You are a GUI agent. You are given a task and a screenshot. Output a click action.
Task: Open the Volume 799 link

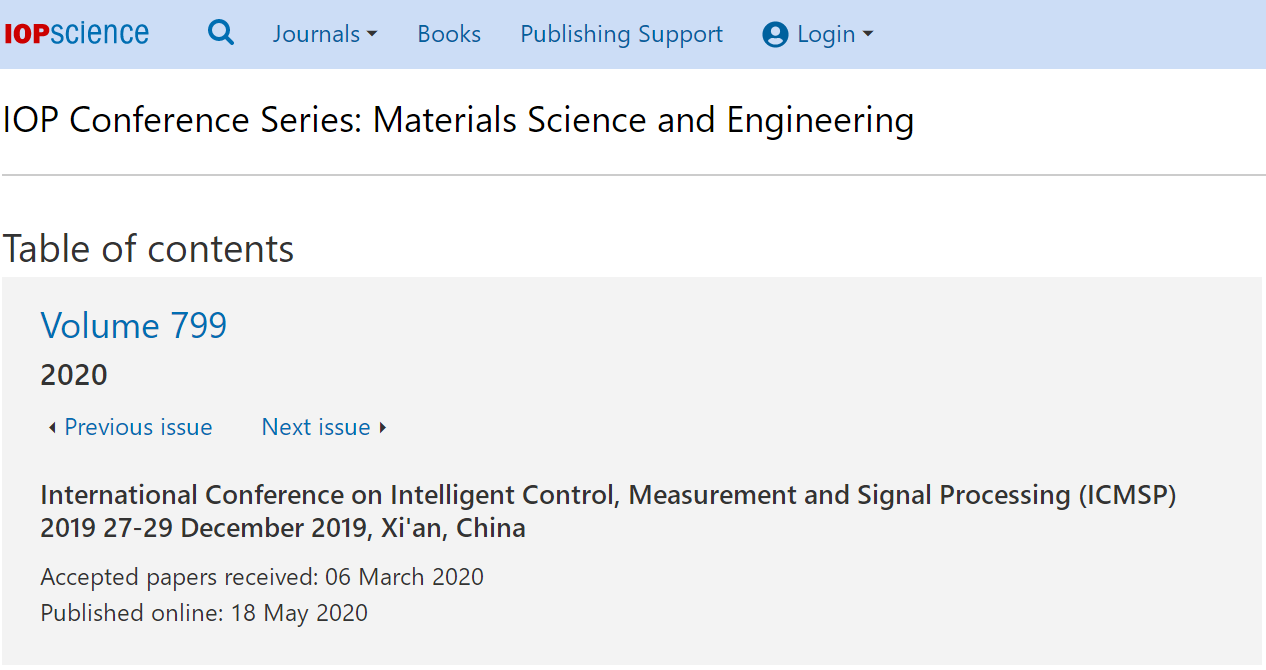(x=134, y=325)
